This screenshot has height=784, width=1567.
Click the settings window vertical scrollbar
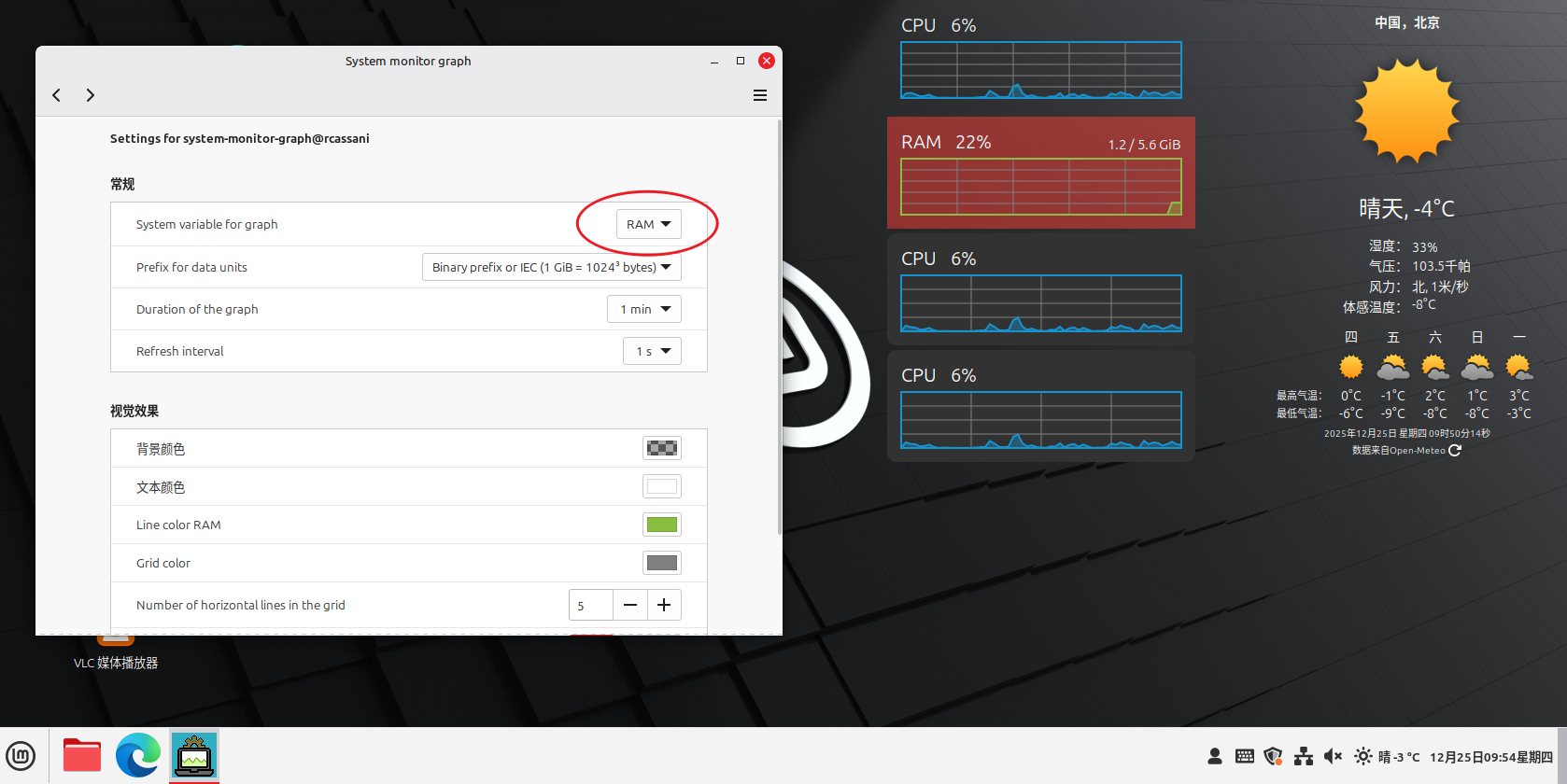pyautogui.click(x=779, y=327)
